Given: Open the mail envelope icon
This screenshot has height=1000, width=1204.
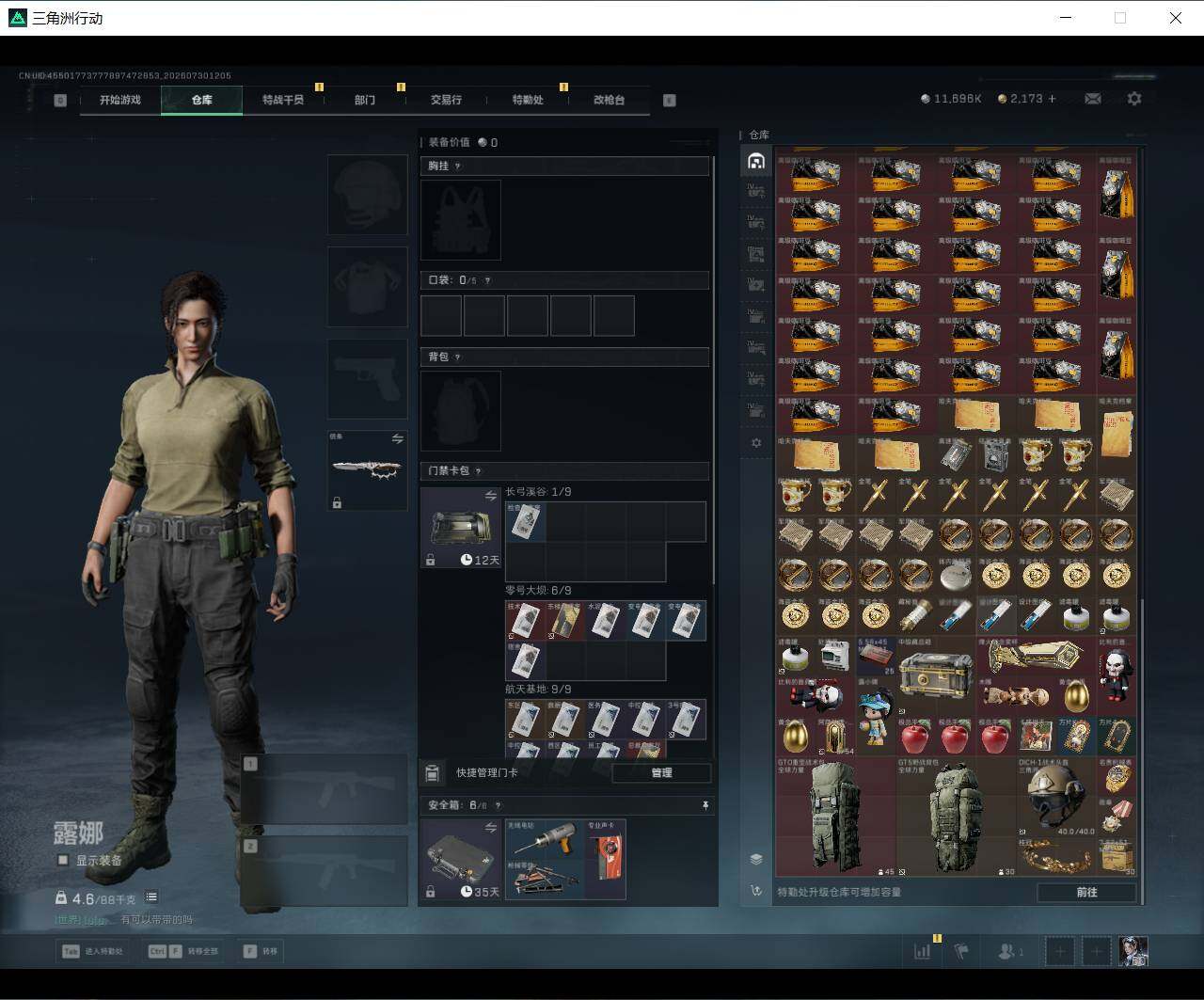Looking at the screenshot, I should (x=1092, y=99).
